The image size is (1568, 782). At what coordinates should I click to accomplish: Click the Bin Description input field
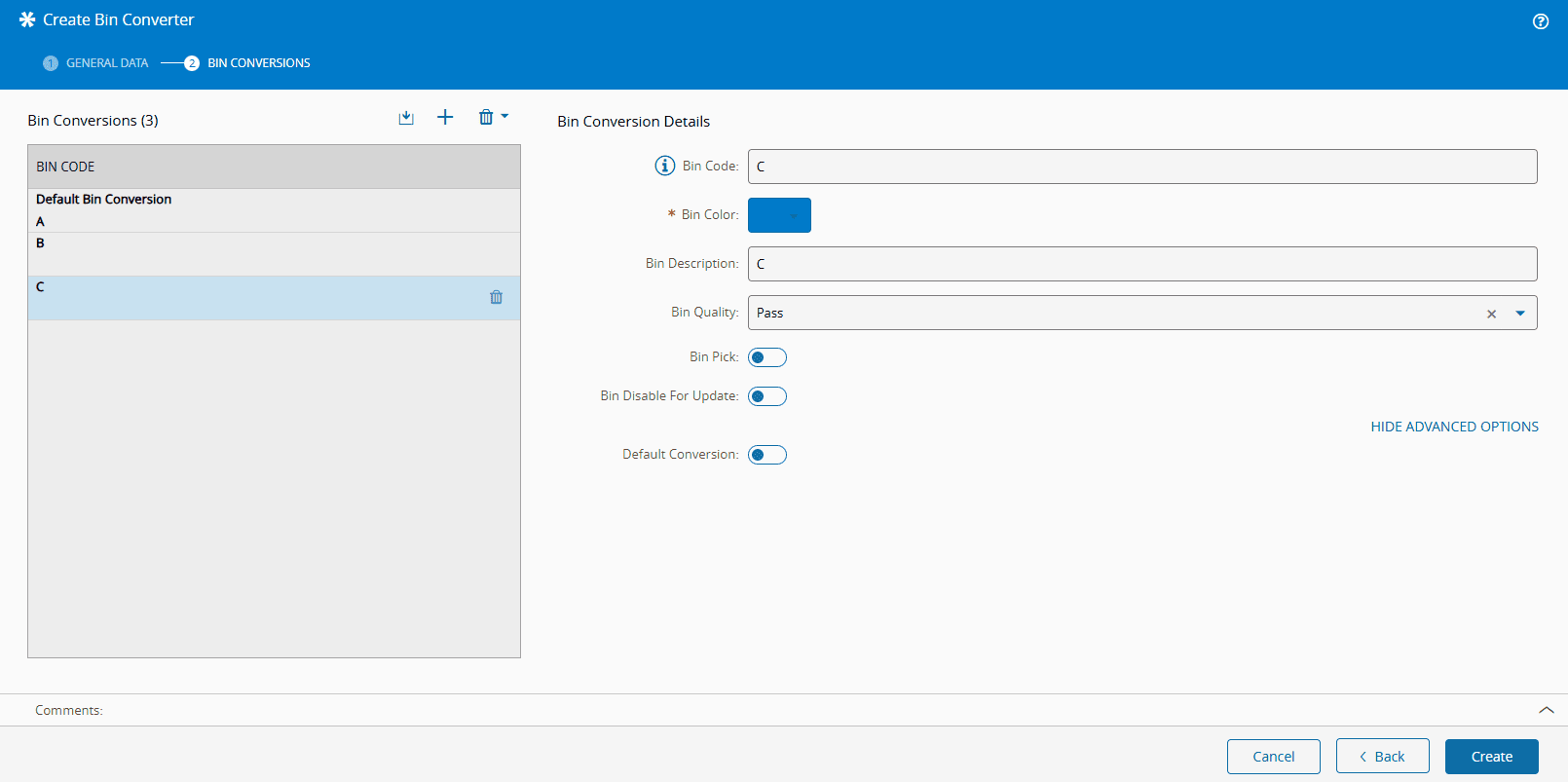[x=1141, y=264]
